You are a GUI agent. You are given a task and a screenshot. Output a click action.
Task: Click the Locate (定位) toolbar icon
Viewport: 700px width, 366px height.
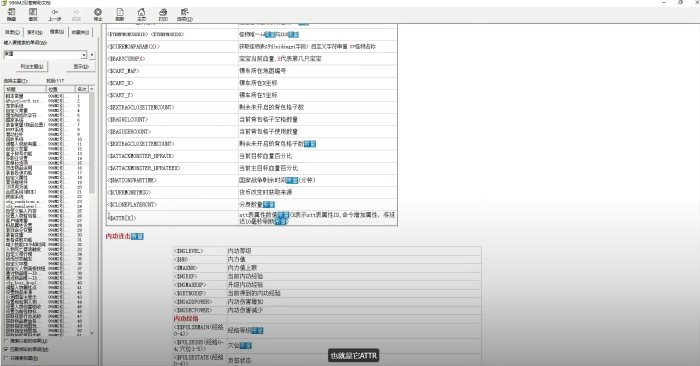tap(33, 14)
